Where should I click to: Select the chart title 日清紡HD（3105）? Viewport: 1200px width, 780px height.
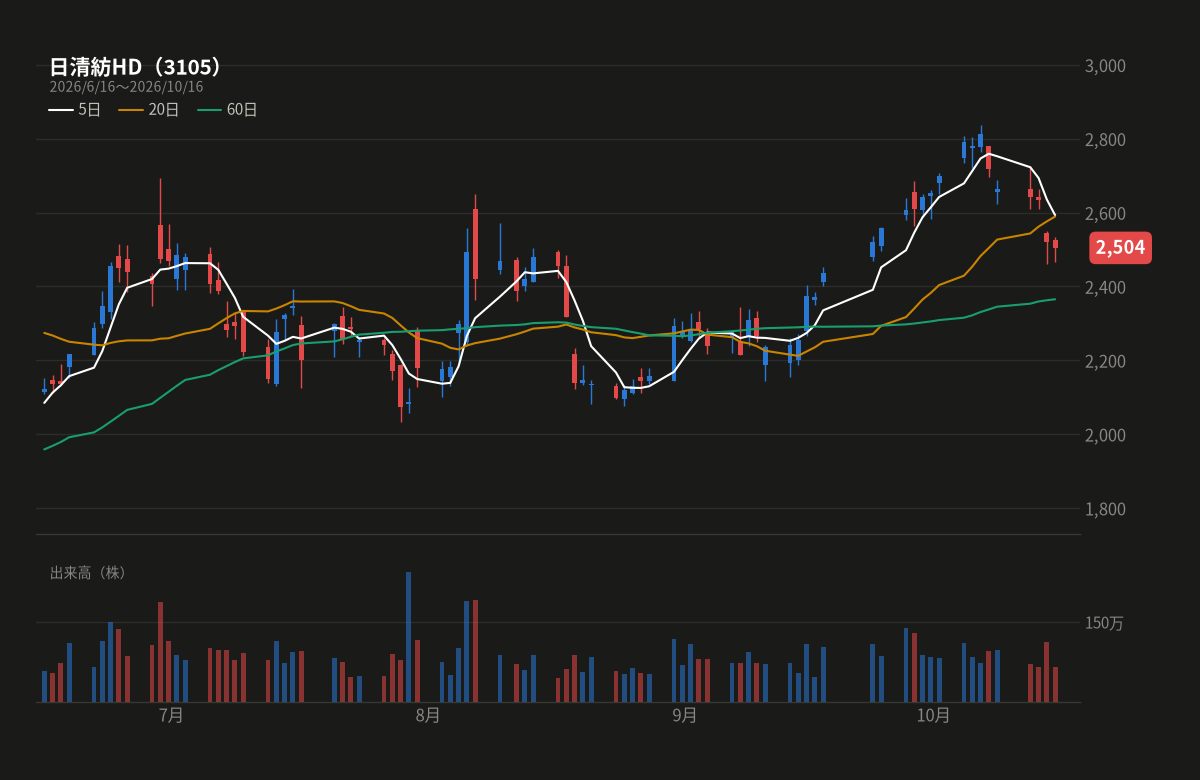(x=136, y=67)
